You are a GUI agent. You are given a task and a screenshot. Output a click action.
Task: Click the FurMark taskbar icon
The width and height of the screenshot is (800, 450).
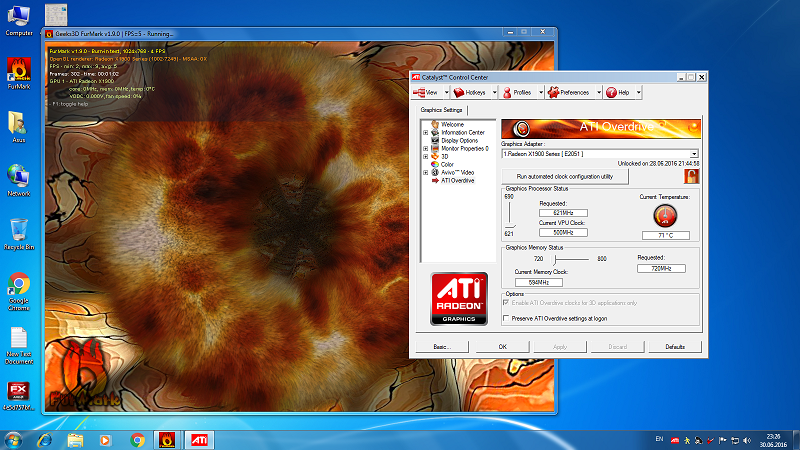167,438
